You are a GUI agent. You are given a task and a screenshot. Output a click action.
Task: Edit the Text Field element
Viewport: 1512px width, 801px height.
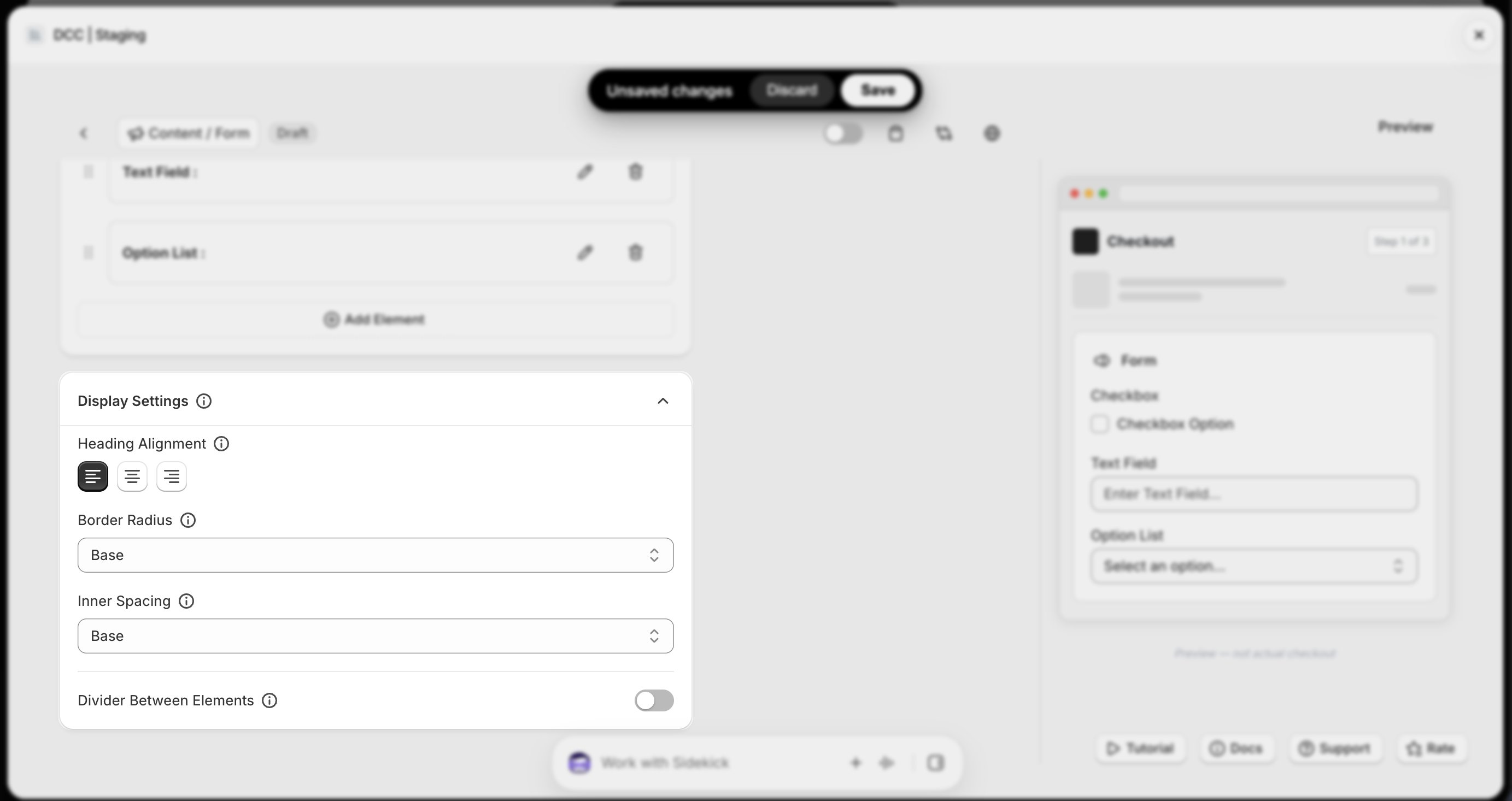(584, 172)
